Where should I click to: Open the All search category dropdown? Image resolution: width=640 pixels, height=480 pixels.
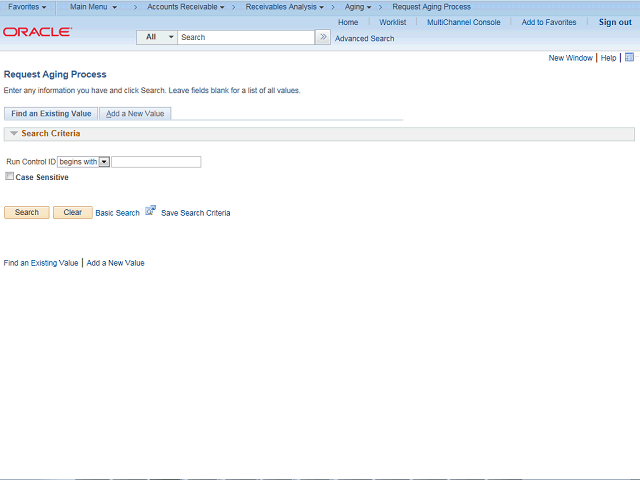pos(157,37)
